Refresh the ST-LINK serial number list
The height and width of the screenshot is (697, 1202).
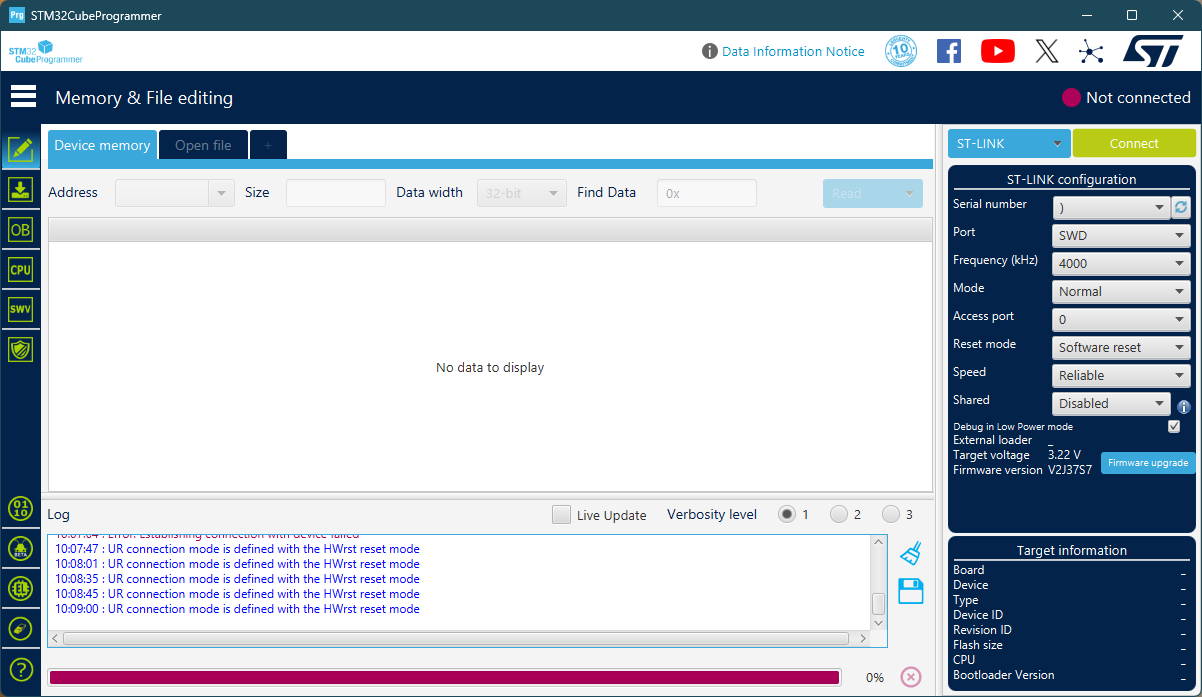tap(1181, 207)
